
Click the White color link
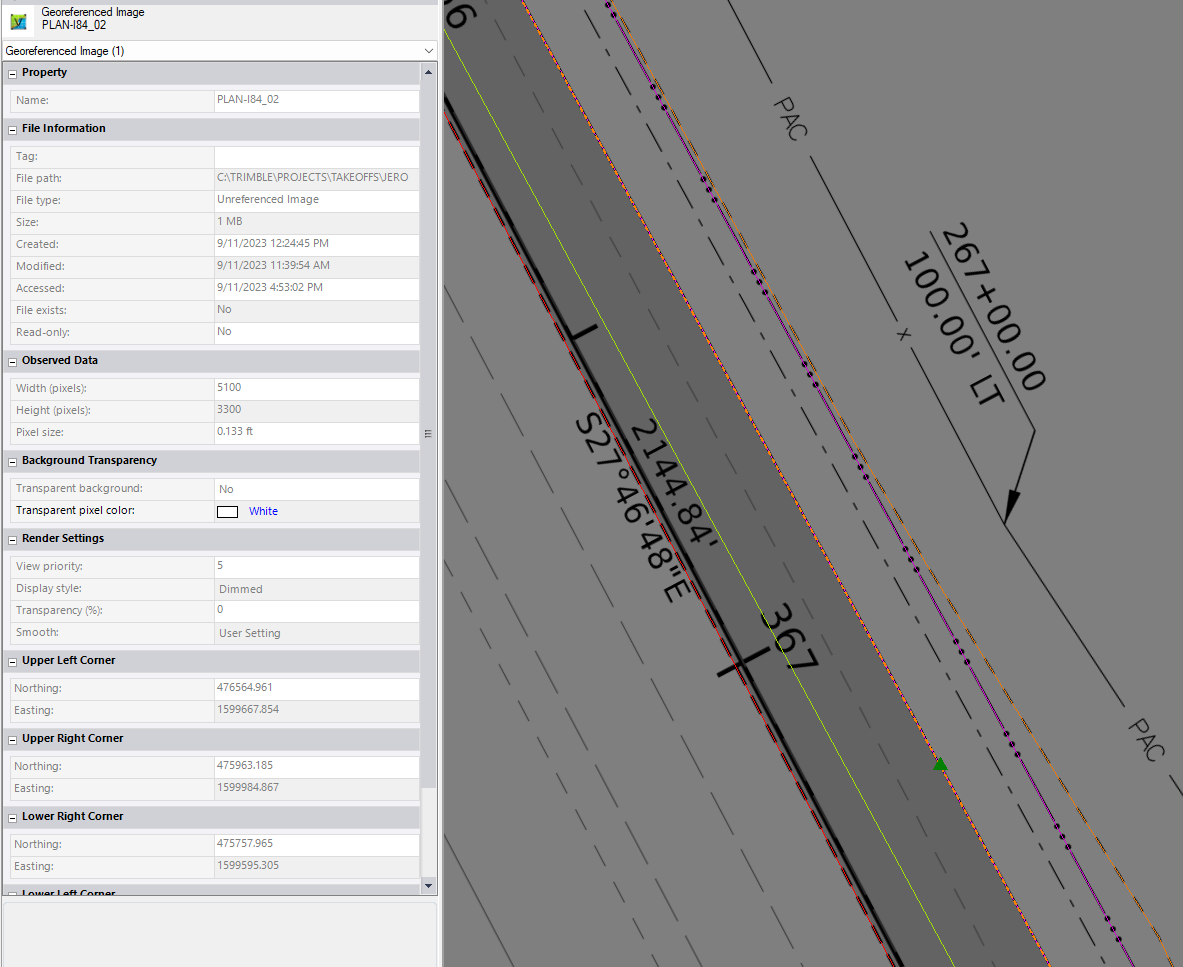(x=263, y=511)
